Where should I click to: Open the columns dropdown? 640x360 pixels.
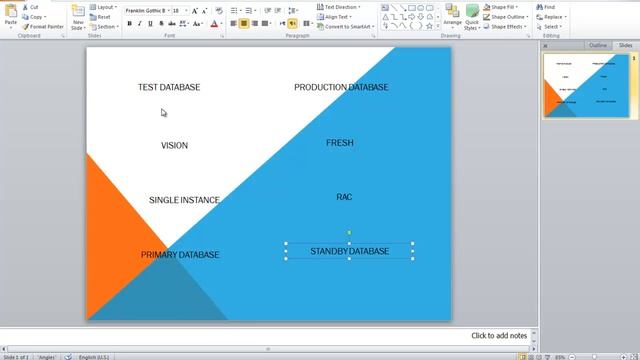[x=308, y=24]
